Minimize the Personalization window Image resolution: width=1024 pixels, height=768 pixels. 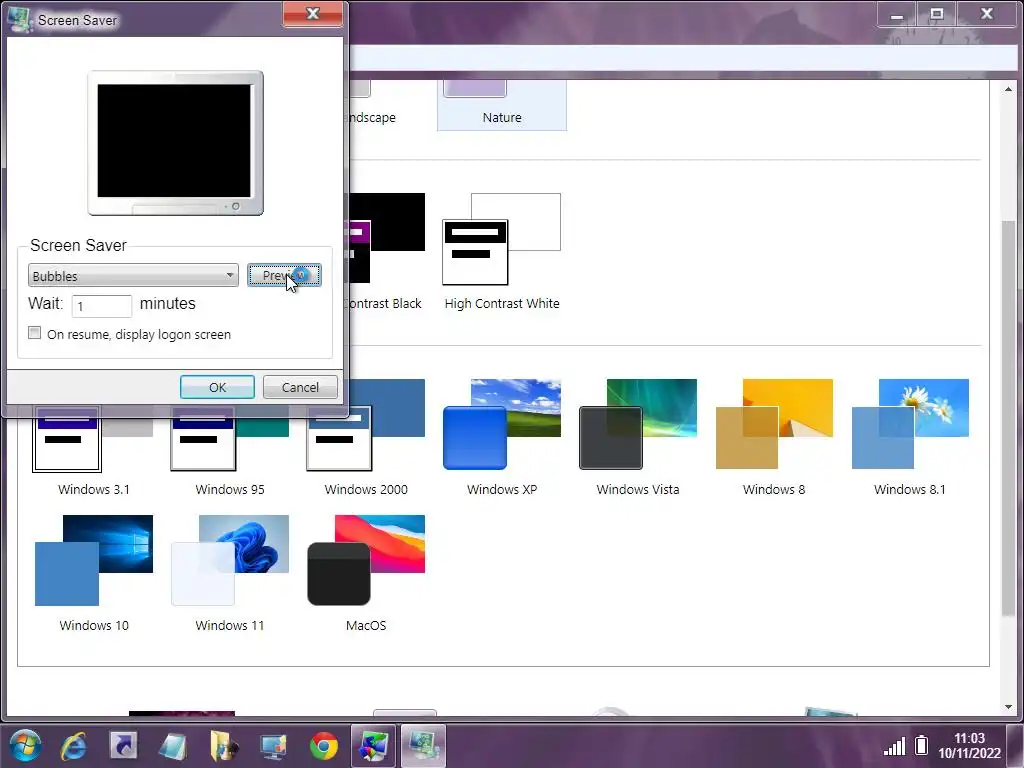click(897, 14)
